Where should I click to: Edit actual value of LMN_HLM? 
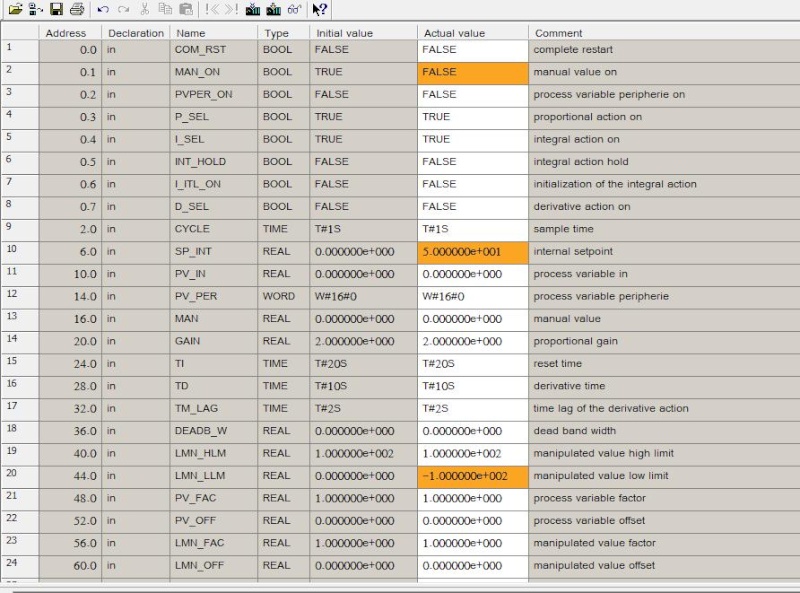tap(473, 455)
